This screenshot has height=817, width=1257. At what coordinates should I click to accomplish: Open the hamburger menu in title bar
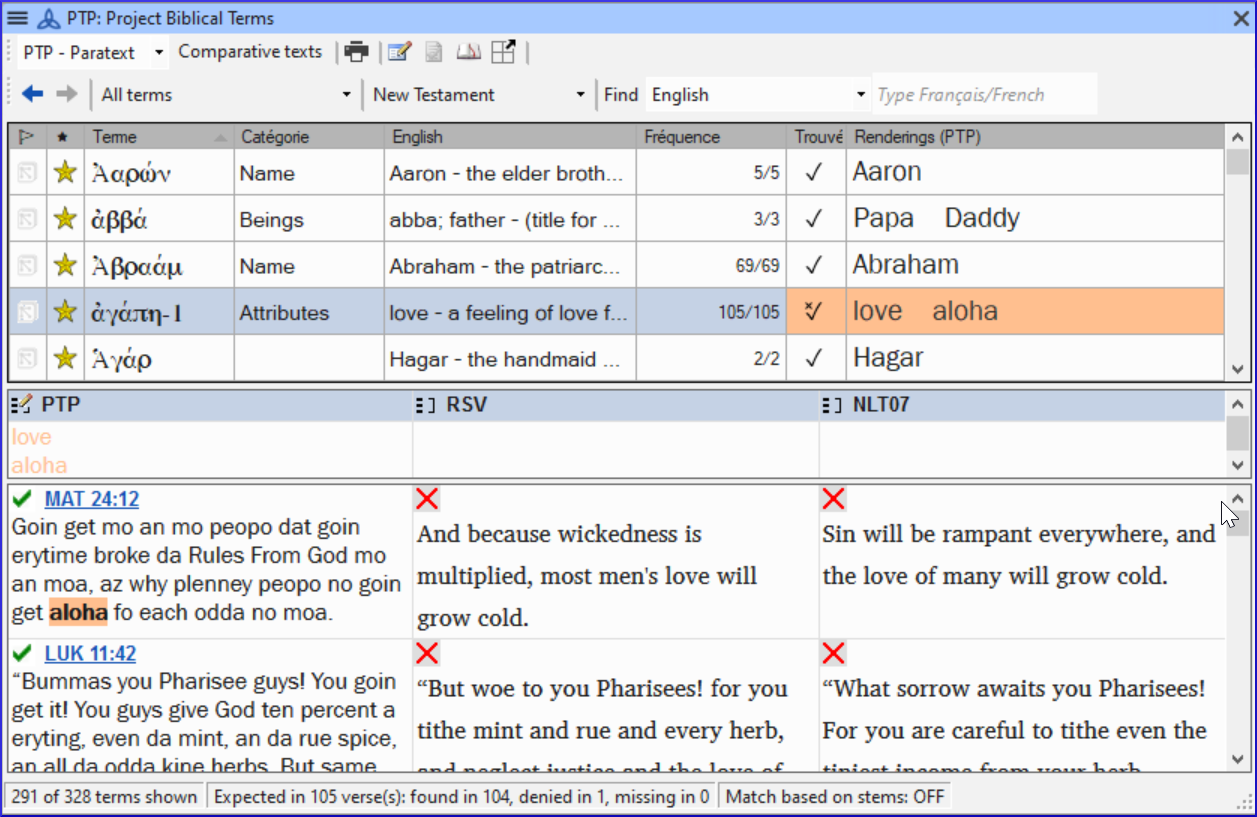coord(17,18)
